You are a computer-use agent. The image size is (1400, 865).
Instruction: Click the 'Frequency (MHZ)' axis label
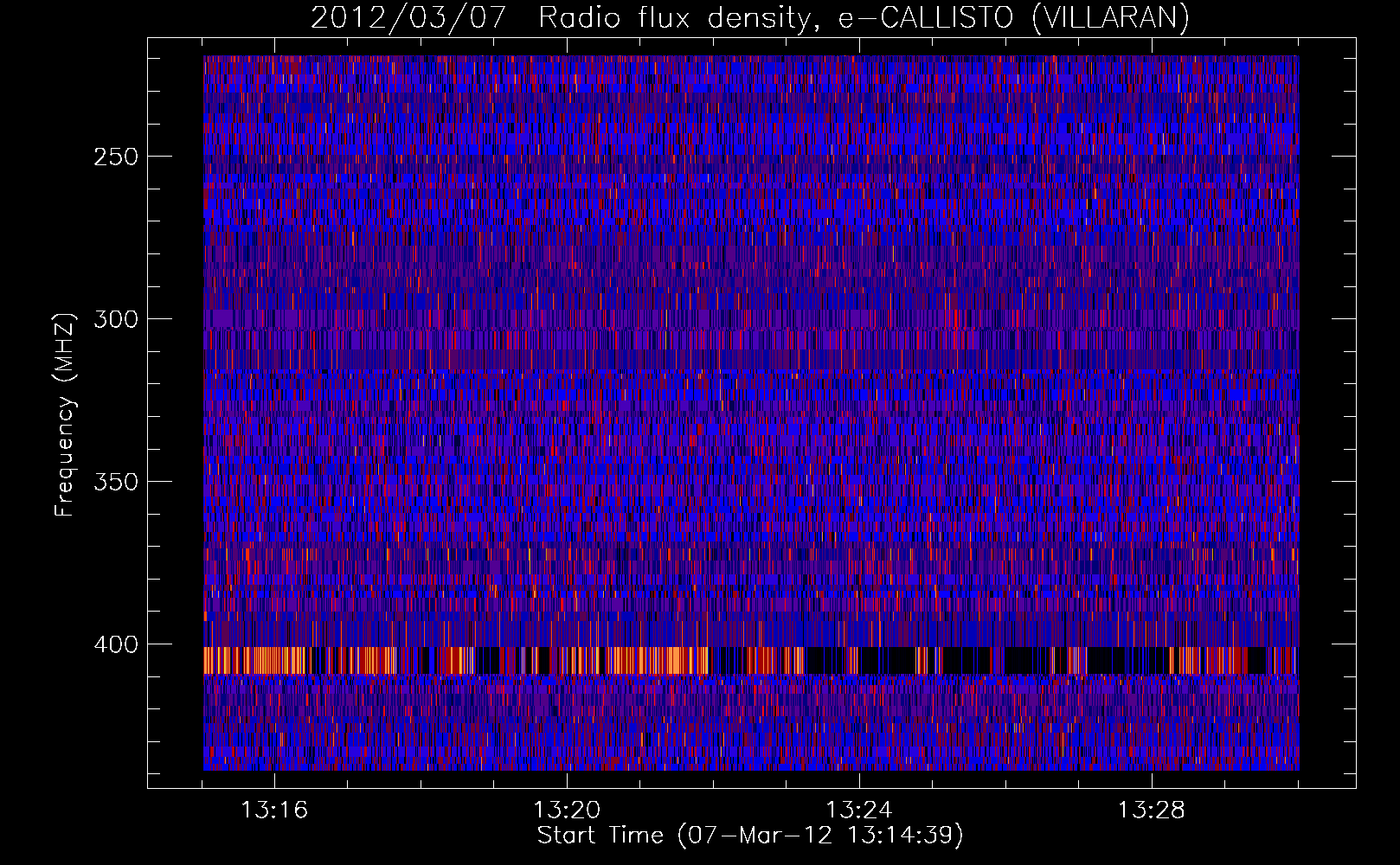point(65,414)
